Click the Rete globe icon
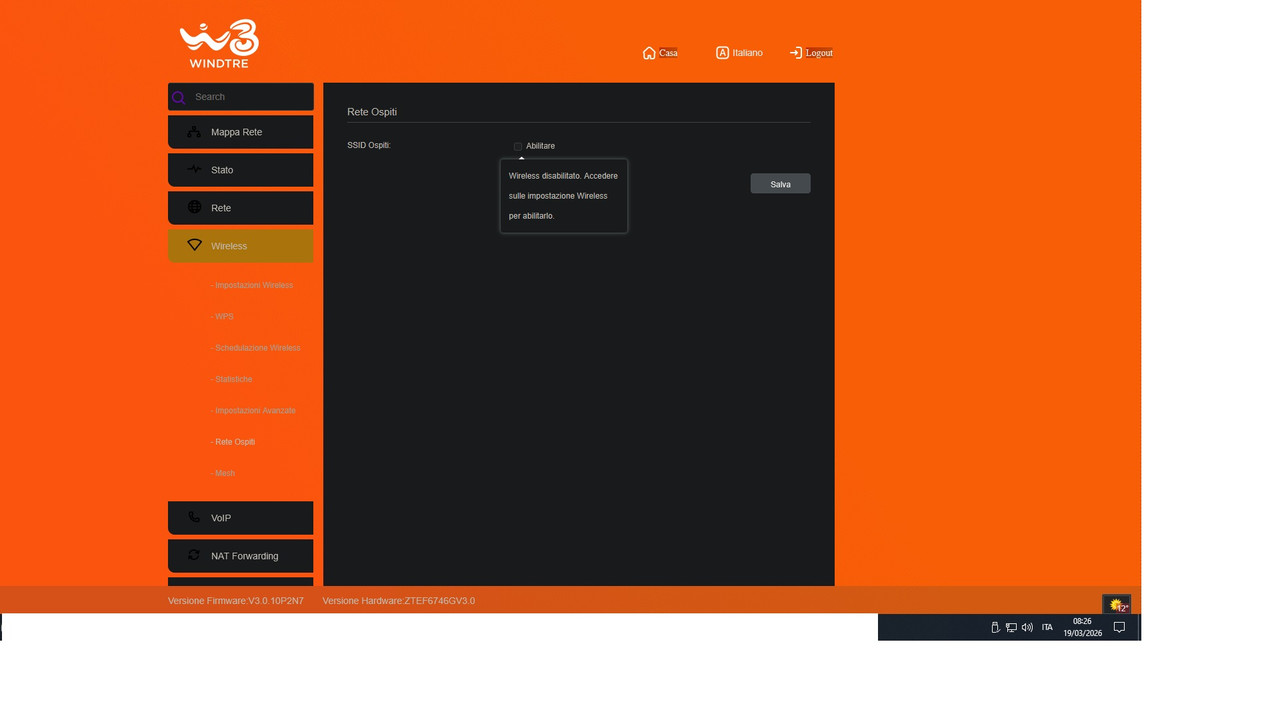Viewport: 1280px width, 720px height. point(194,207)
